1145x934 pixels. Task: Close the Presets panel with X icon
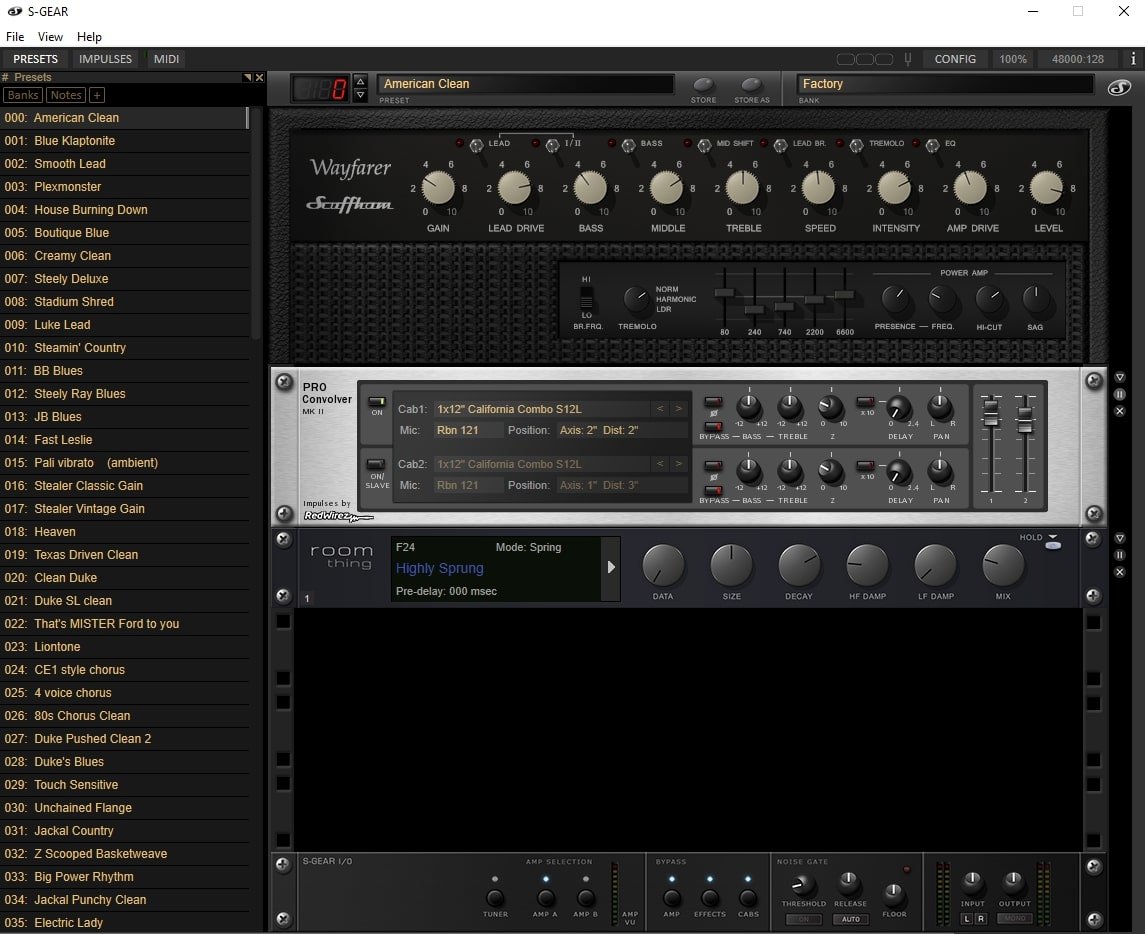tap(259, 77)
